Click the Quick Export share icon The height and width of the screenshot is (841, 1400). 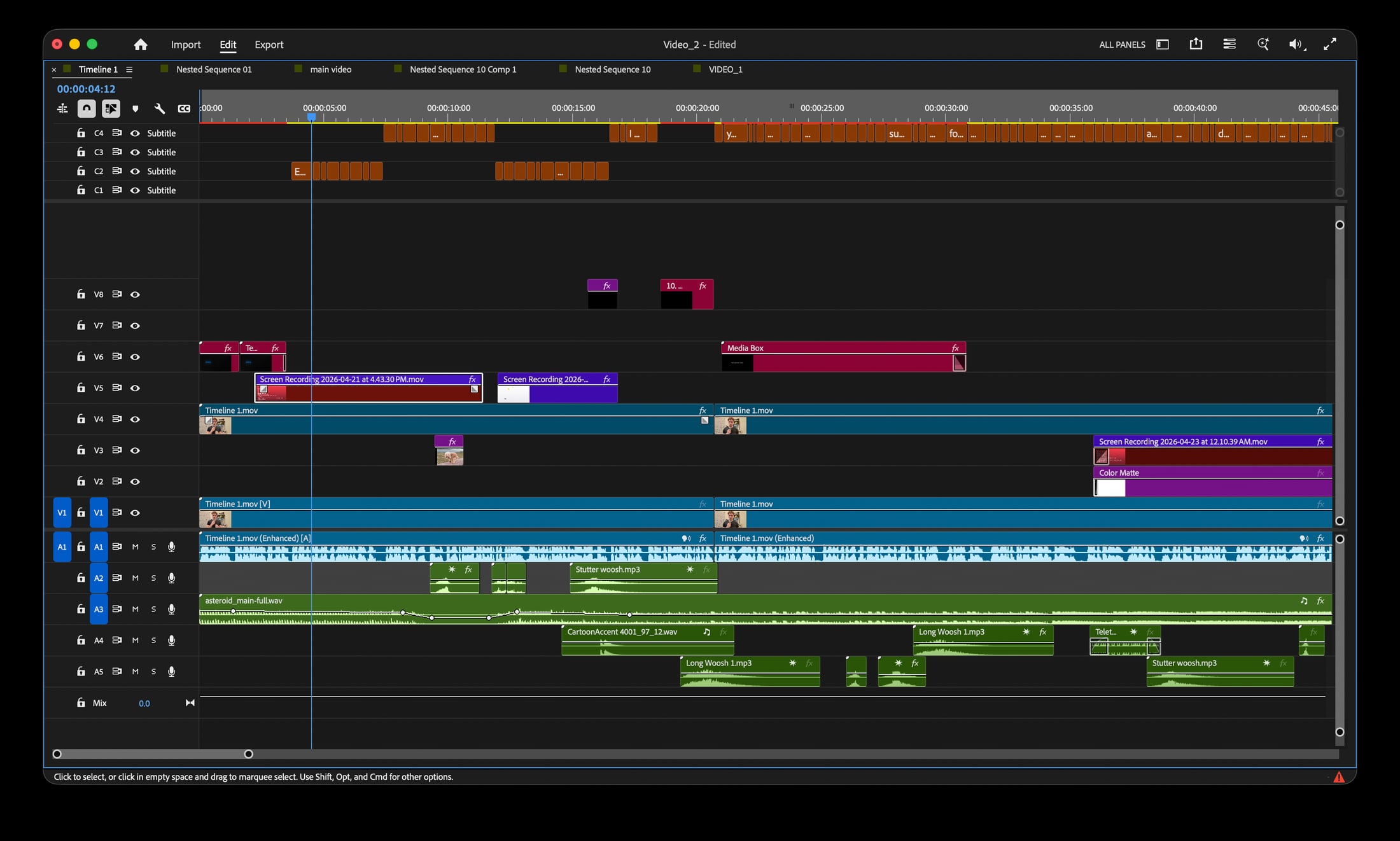(x=1196, y=44)
